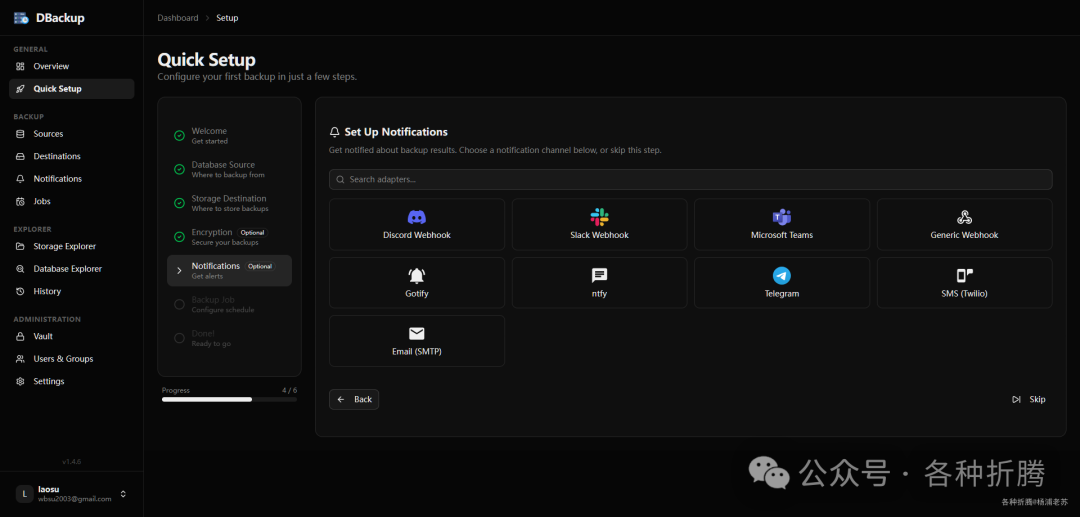Click the Secure your backups subtitle
The image size is (1080, 517).
coord(225,242)
